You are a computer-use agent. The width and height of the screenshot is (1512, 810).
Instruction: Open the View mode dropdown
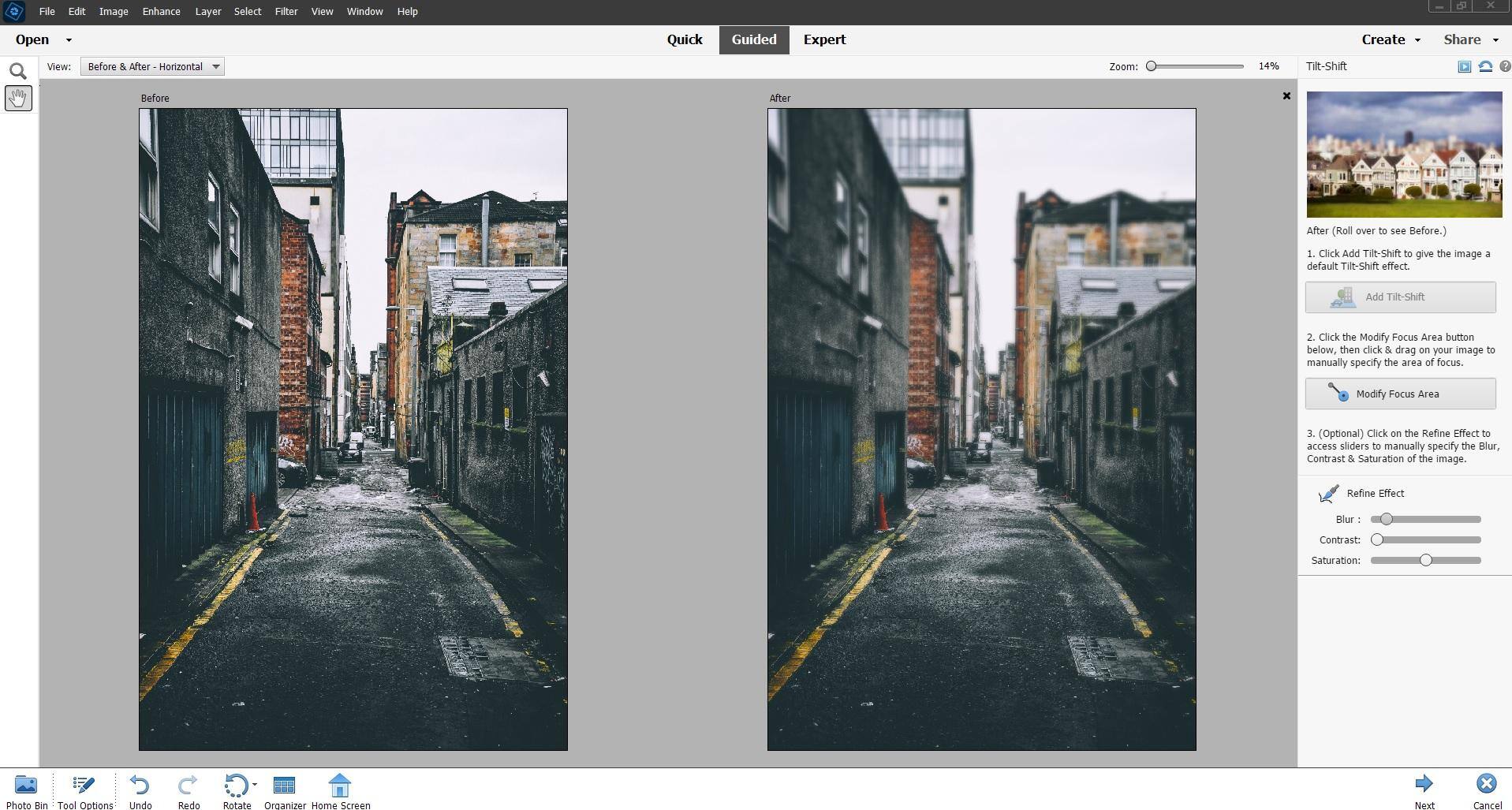coord(152,67)
